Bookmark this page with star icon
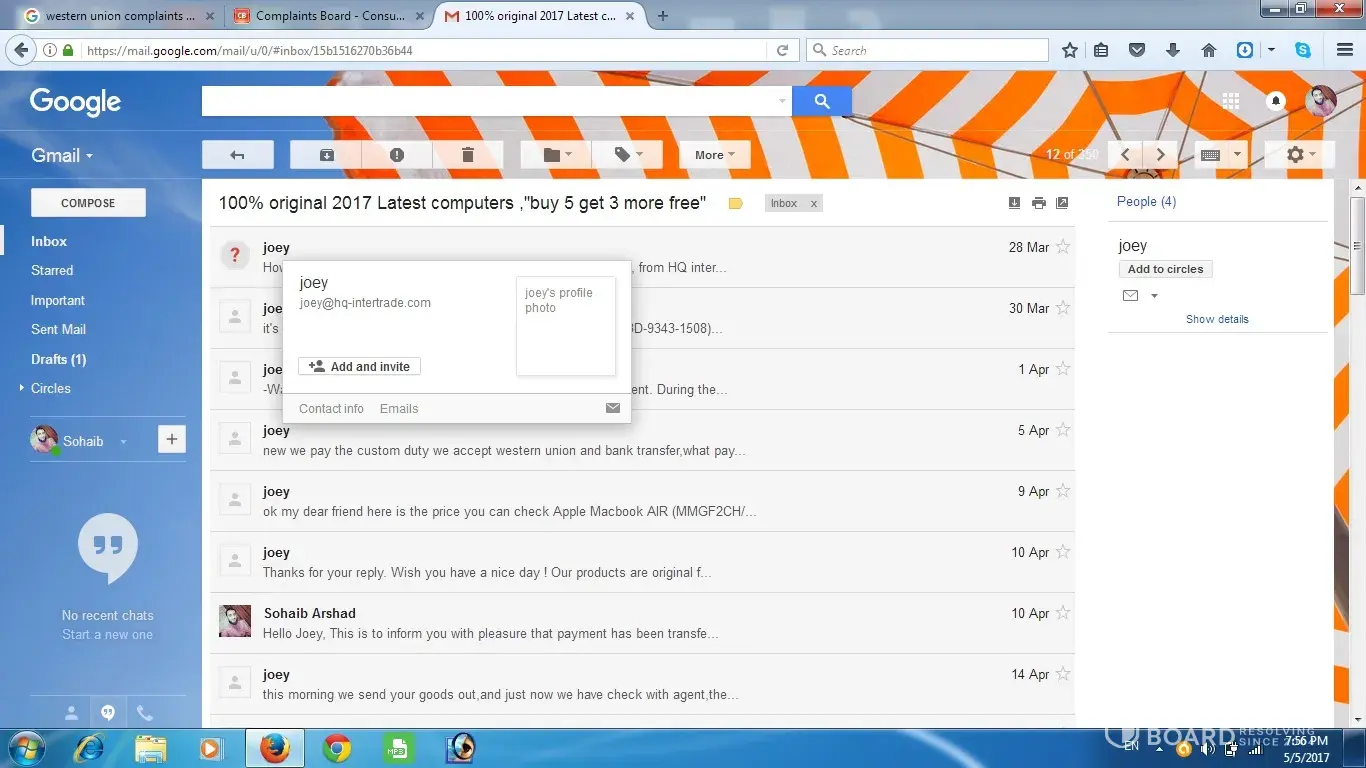Viewport: 1366px width, 768px height. (1070, 50)
